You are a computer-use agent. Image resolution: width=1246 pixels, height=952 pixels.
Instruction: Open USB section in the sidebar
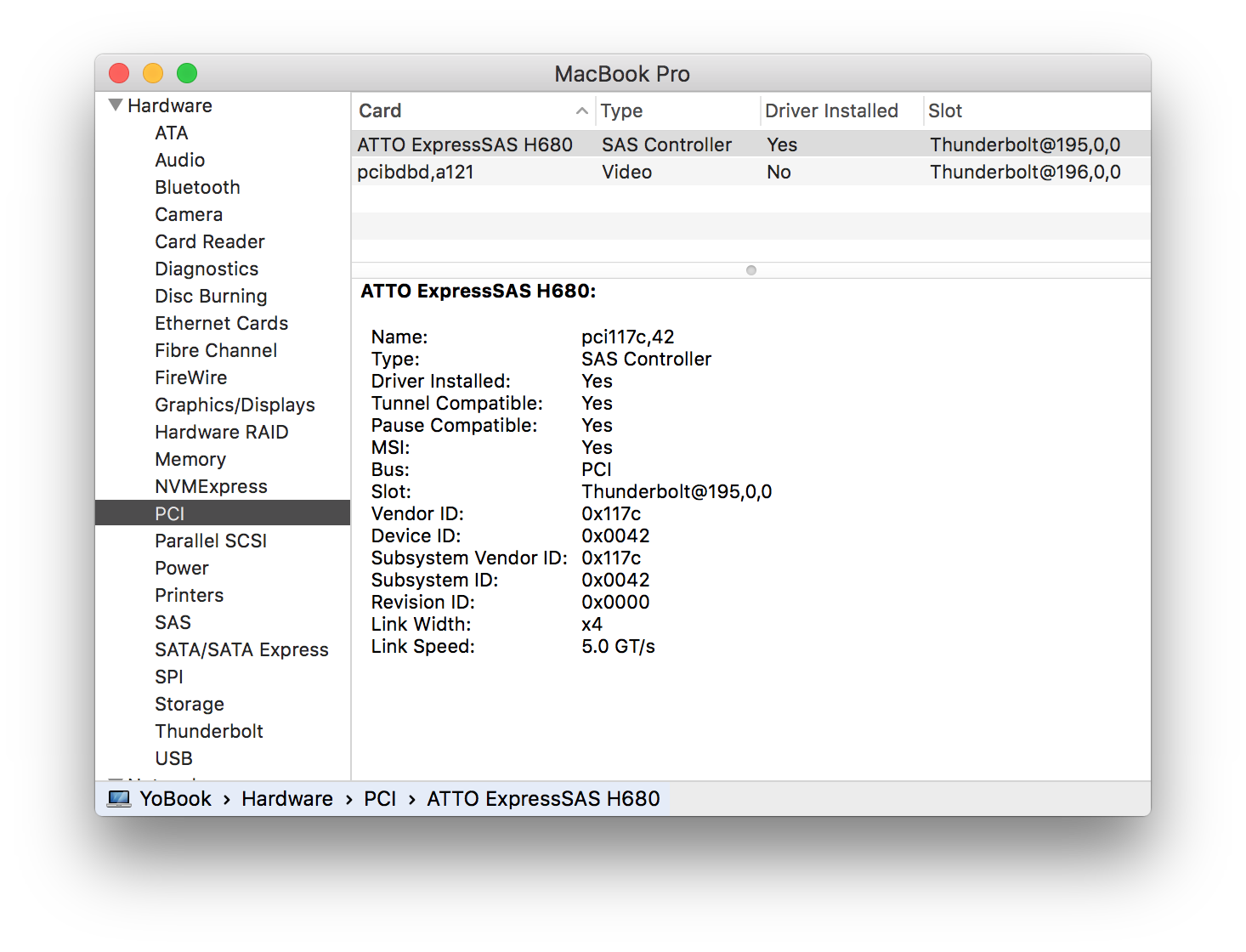174,758
